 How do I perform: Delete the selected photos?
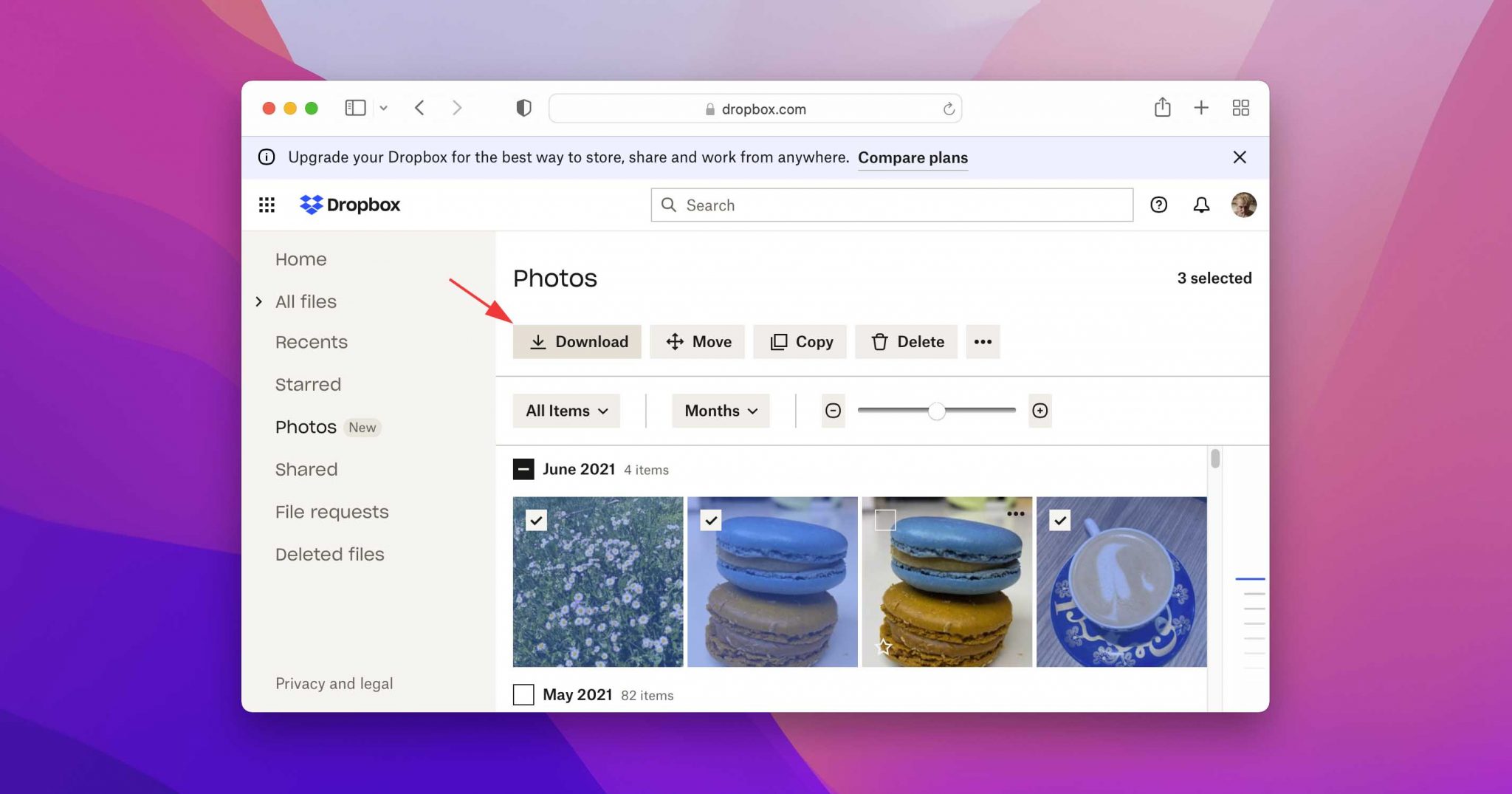[x=906, y=341]
